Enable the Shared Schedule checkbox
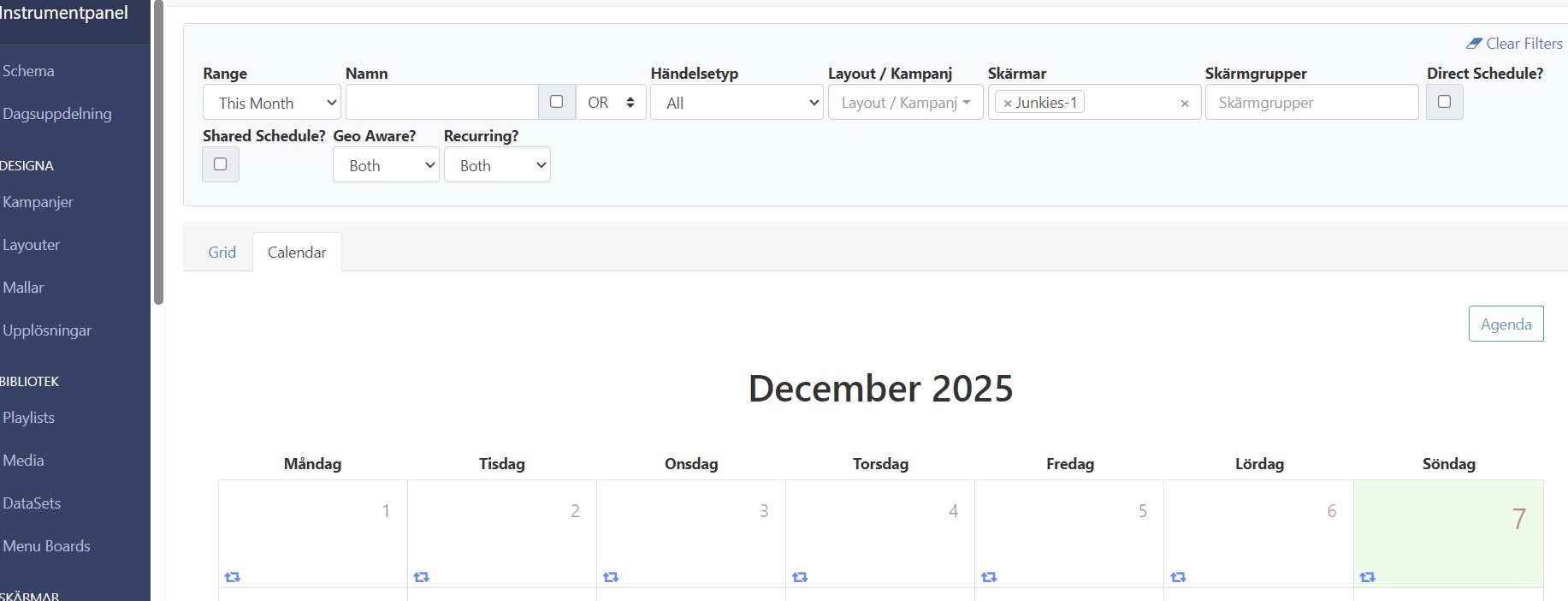1568x601 pixels. (x=220, y=164)
